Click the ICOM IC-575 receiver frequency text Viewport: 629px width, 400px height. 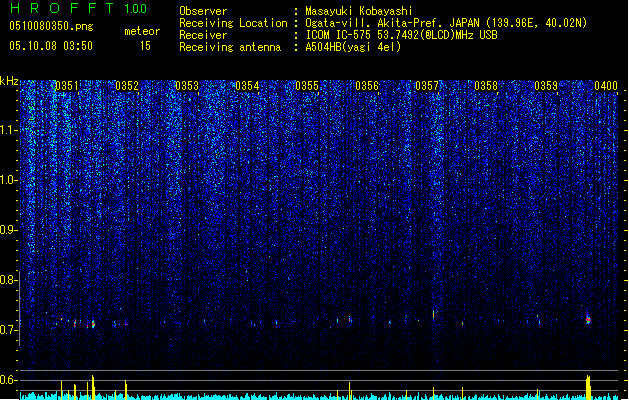tap(401, 35)
